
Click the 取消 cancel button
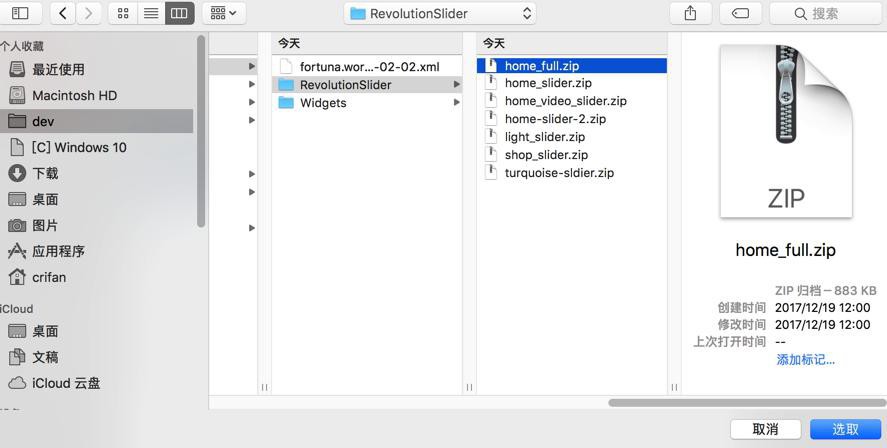click(765, 429)
